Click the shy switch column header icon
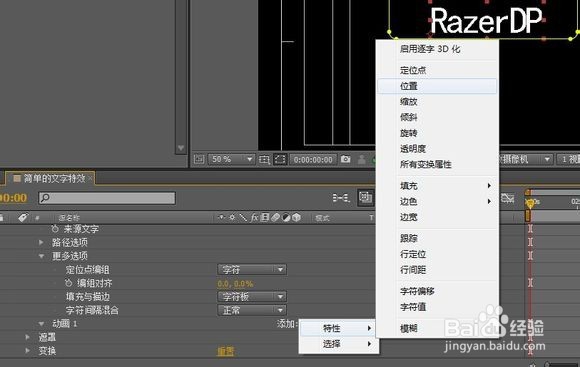The width and height of the screenshot is (580, 367). [221, 218]
